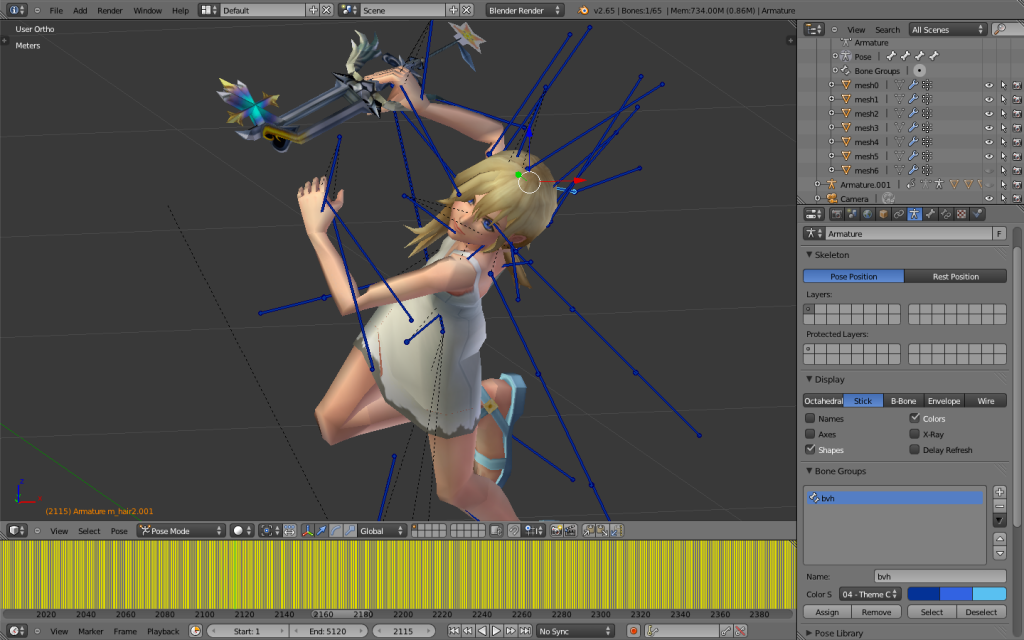1024x640 pixels.
Task: Uncheck the Colors checkbox
Action: pyautogui.click(x=914, y=419)
